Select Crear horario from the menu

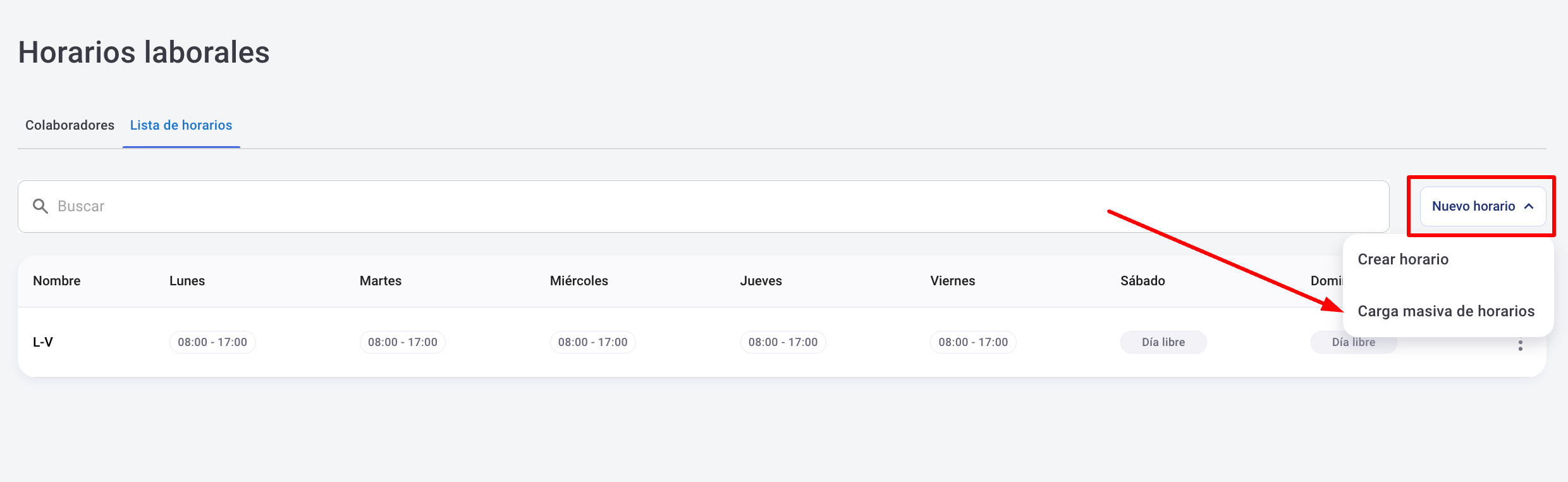1403,259
